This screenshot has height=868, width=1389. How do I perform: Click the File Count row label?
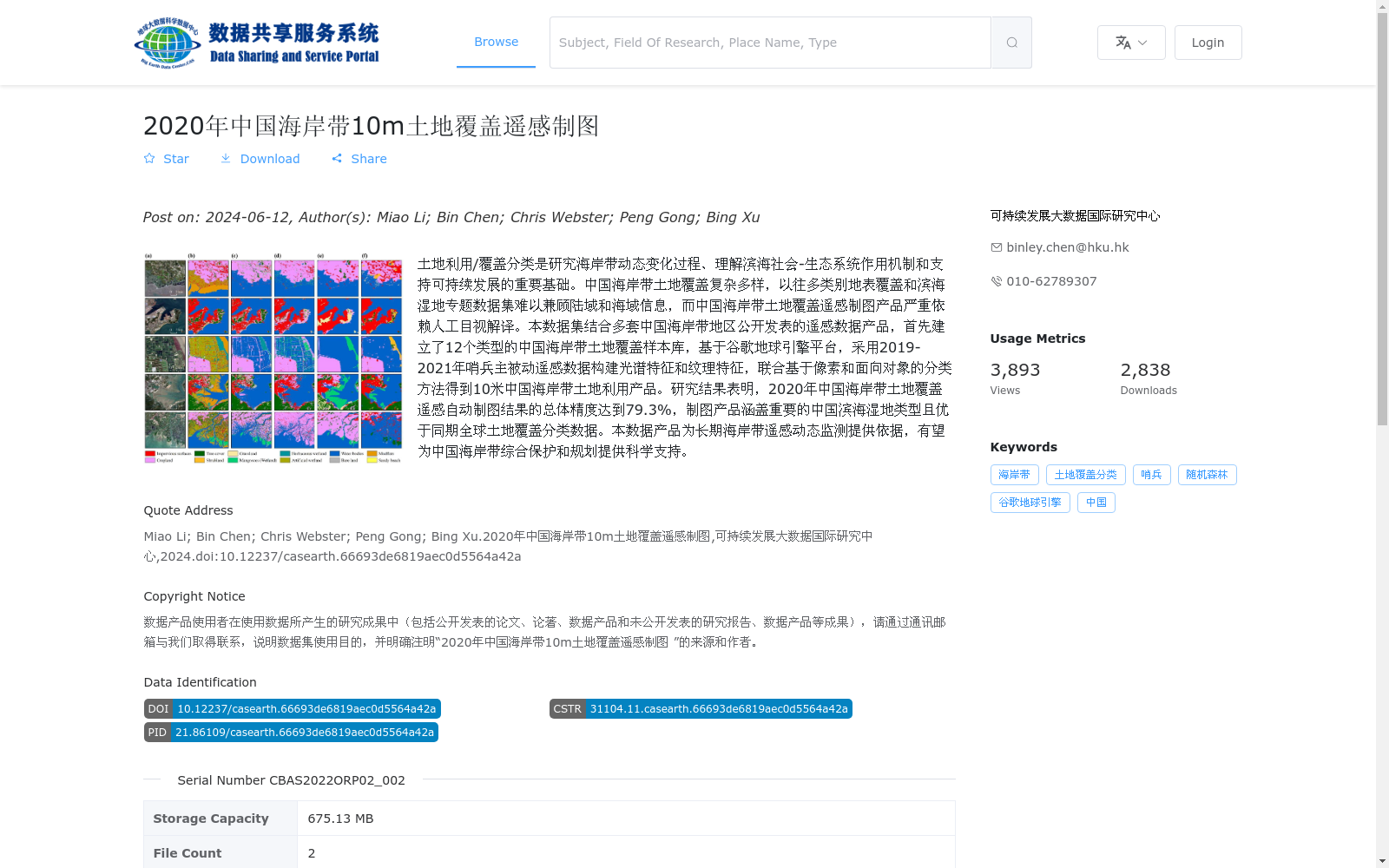188,853
